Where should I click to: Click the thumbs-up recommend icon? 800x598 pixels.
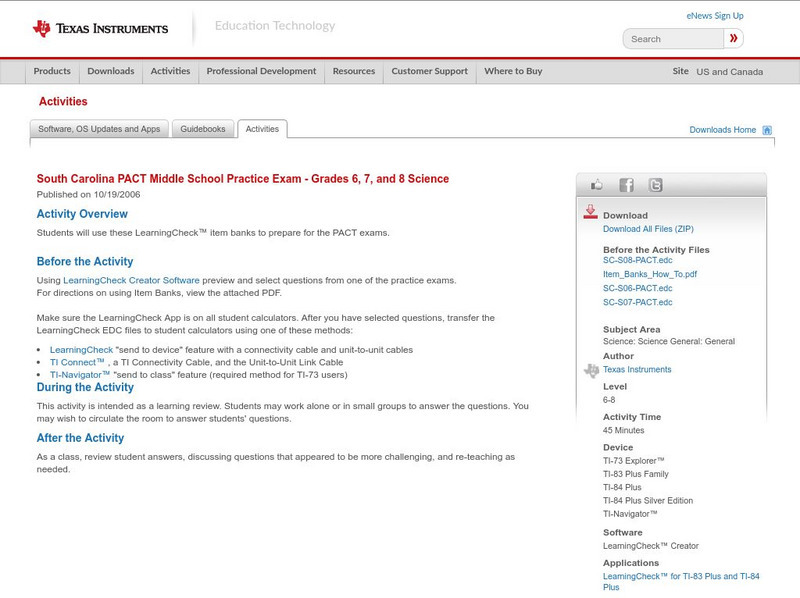click(597, 184)
